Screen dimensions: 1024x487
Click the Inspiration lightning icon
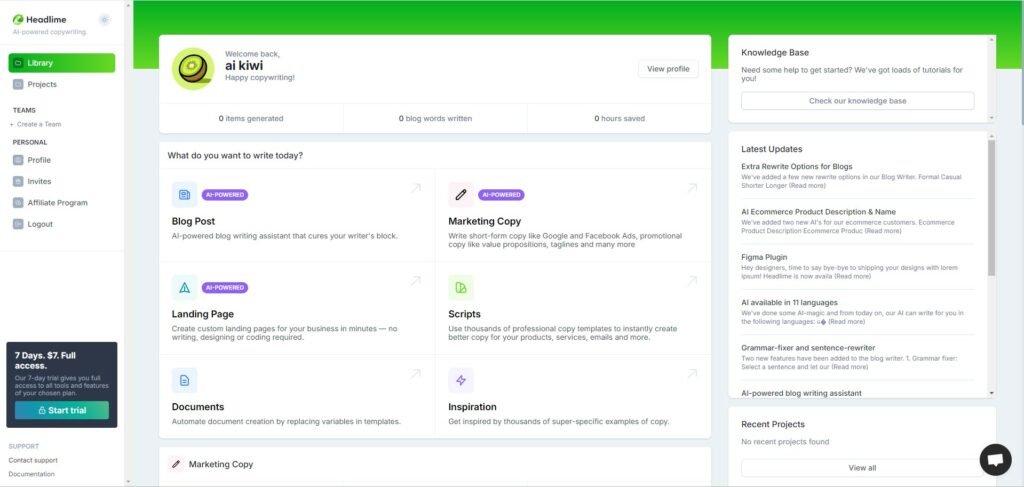click(x=460, y=380)
